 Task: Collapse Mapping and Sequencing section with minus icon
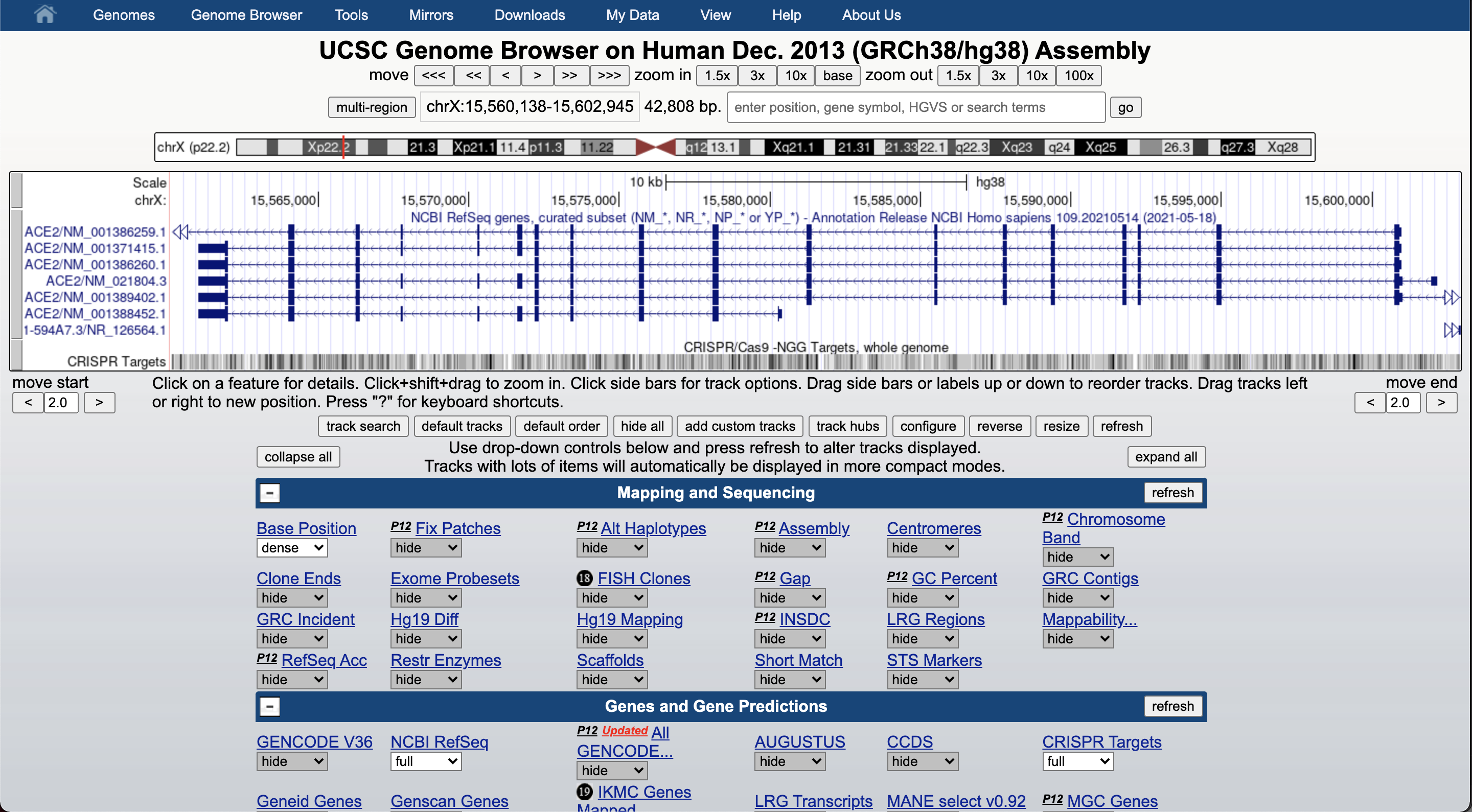pyautogui.click(x=270, y=493)
